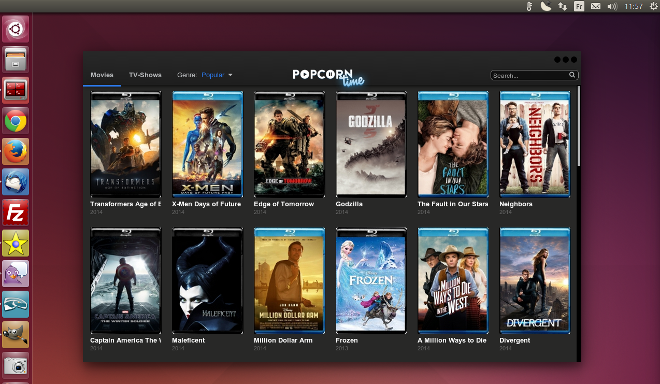Open the mail indicator in top bar

(x=595, y=6)
